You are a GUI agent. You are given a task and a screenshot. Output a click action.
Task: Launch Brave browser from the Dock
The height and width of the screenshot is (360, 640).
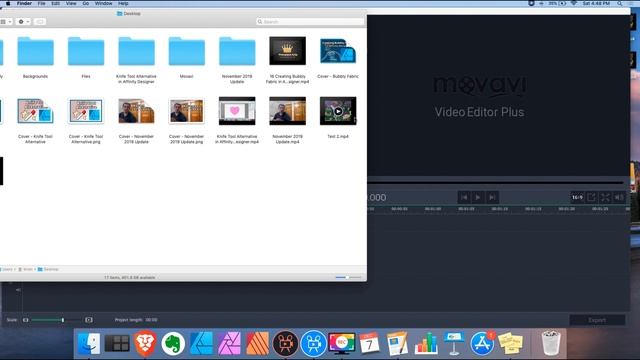pyautogui.click(x=145, y=343)
